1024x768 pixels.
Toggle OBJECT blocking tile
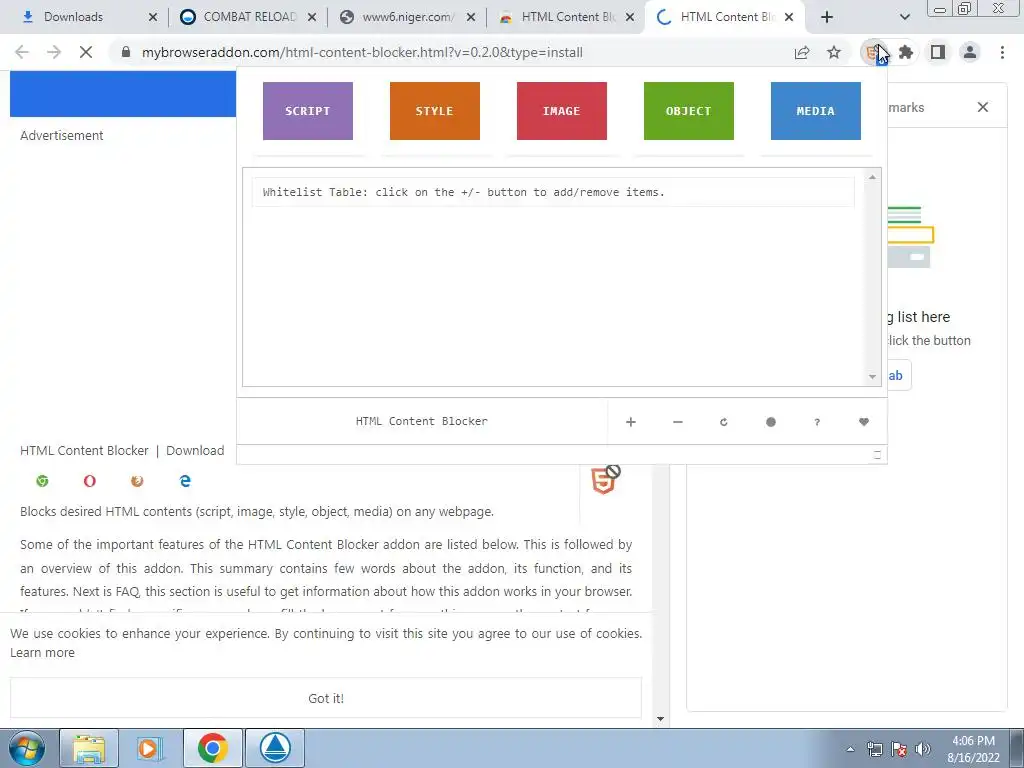(688, 111)
